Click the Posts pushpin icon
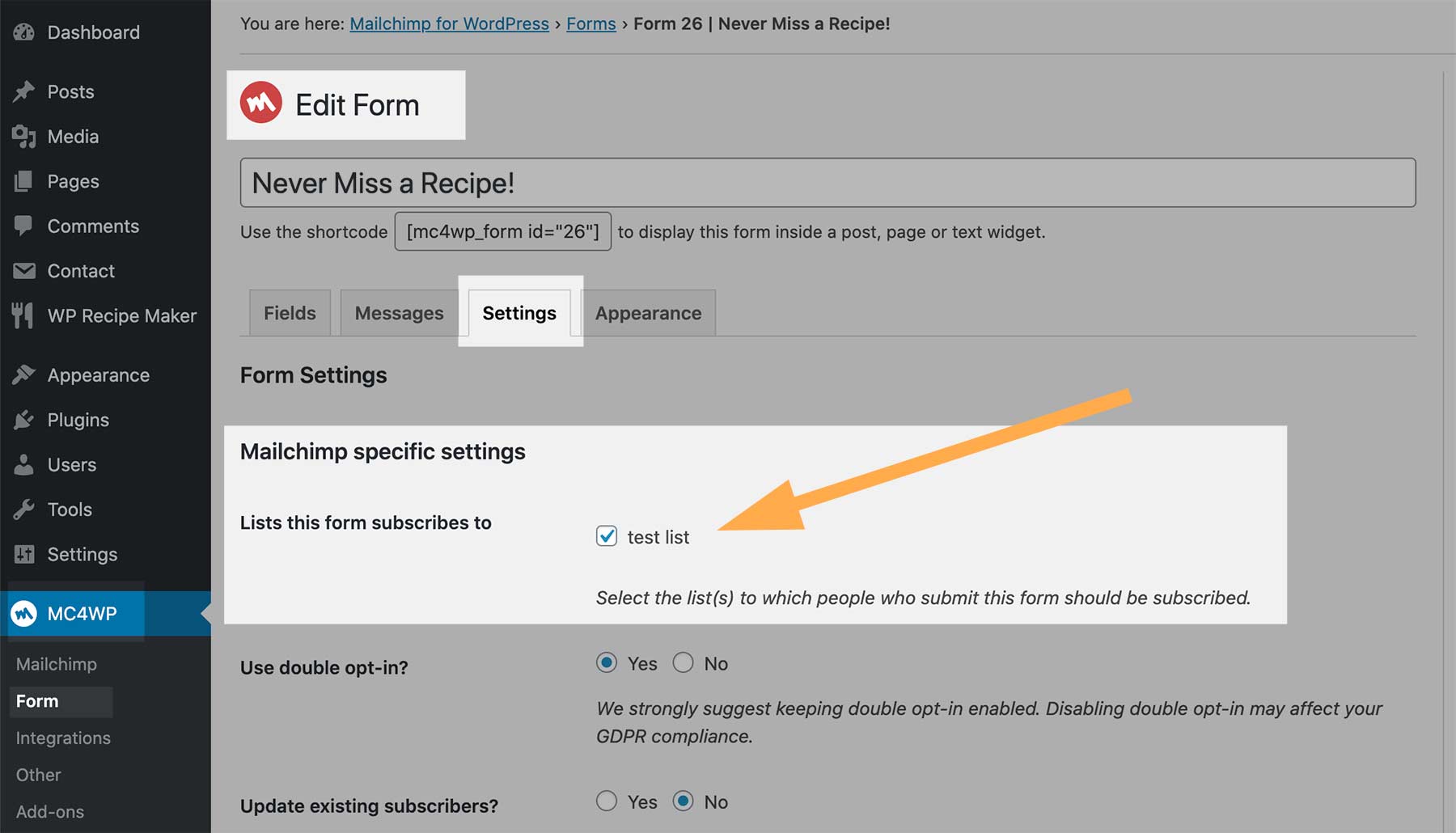This screenshot has height=833, width=1456. 24,91
